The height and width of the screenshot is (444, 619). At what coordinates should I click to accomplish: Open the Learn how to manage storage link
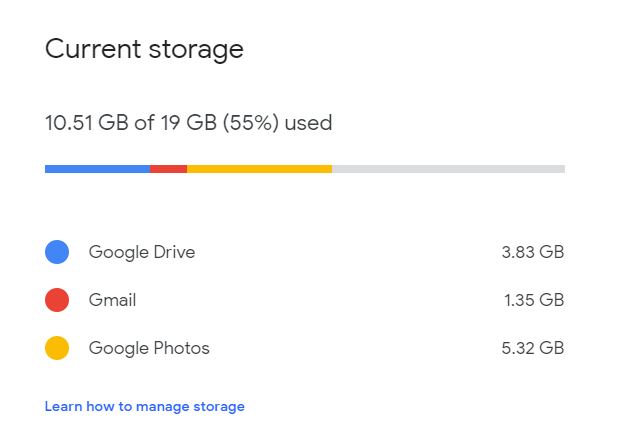(144, 407)
